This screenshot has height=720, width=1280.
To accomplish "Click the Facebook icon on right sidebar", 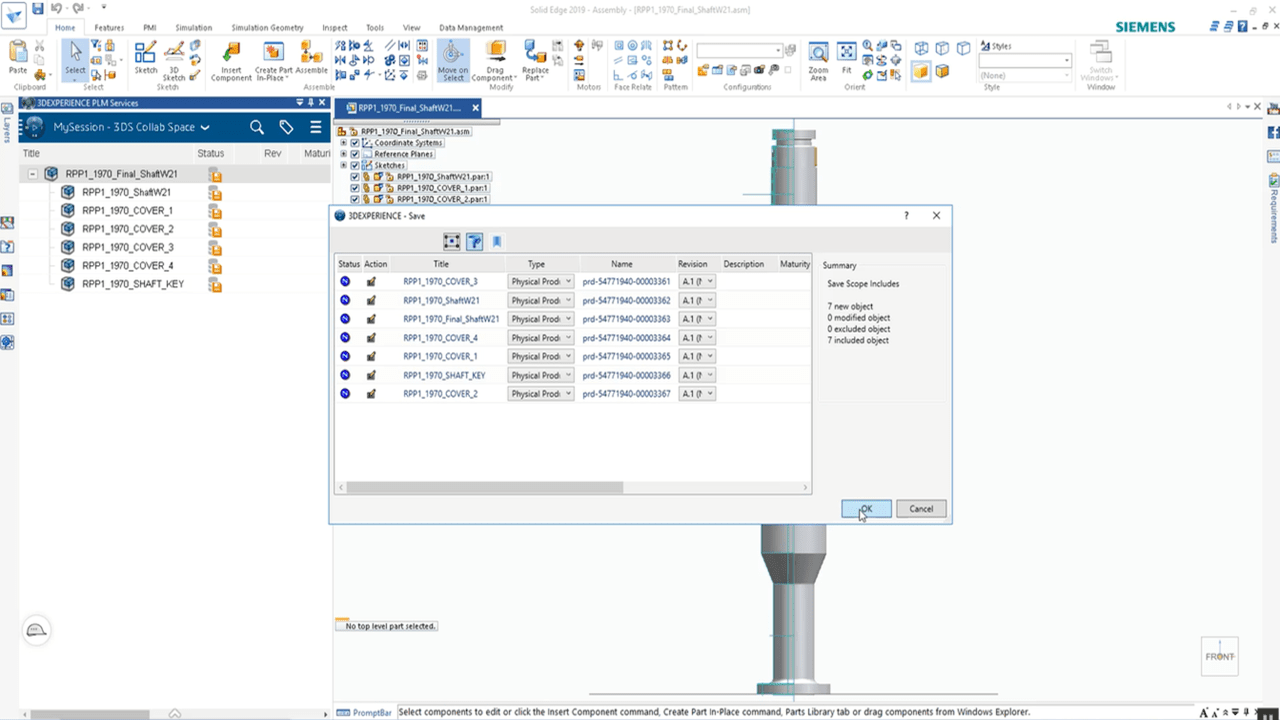I will [1273, 132].
